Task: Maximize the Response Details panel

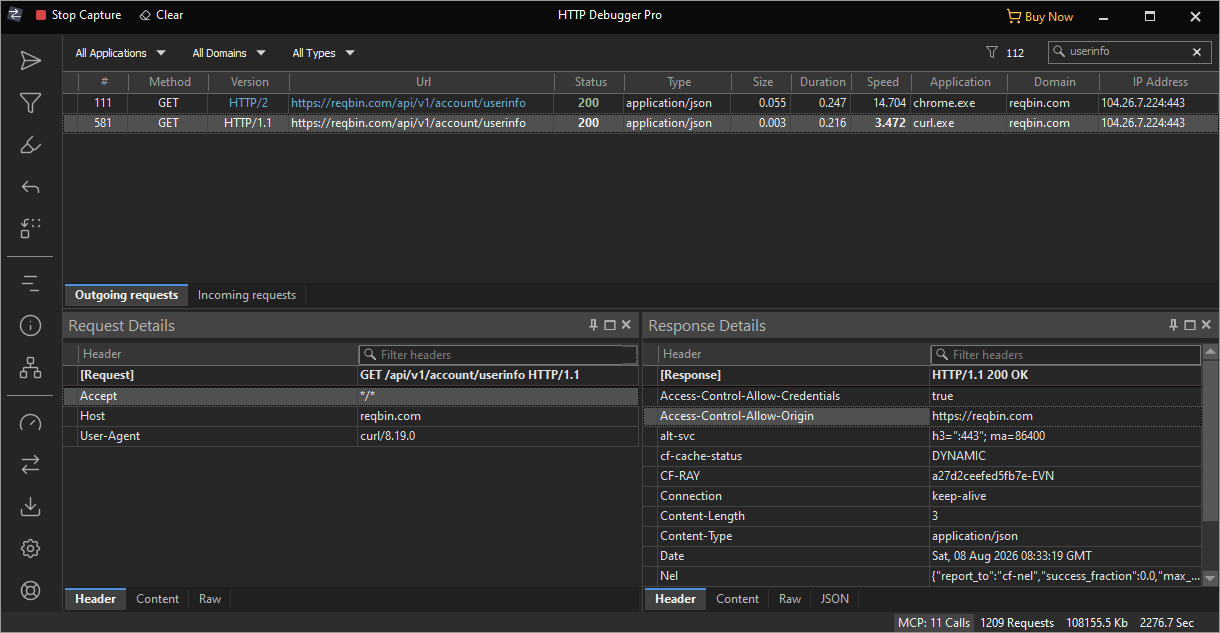Action: pyautogui.click(x=1190, y=325)
